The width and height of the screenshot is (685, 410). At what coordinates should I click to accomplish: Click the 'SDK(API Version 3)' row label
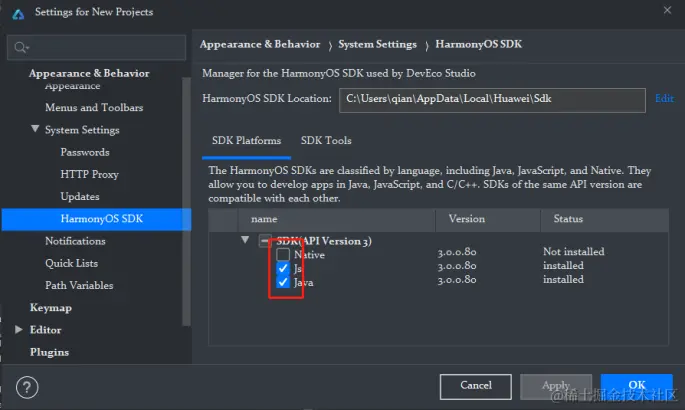[324, 241]
